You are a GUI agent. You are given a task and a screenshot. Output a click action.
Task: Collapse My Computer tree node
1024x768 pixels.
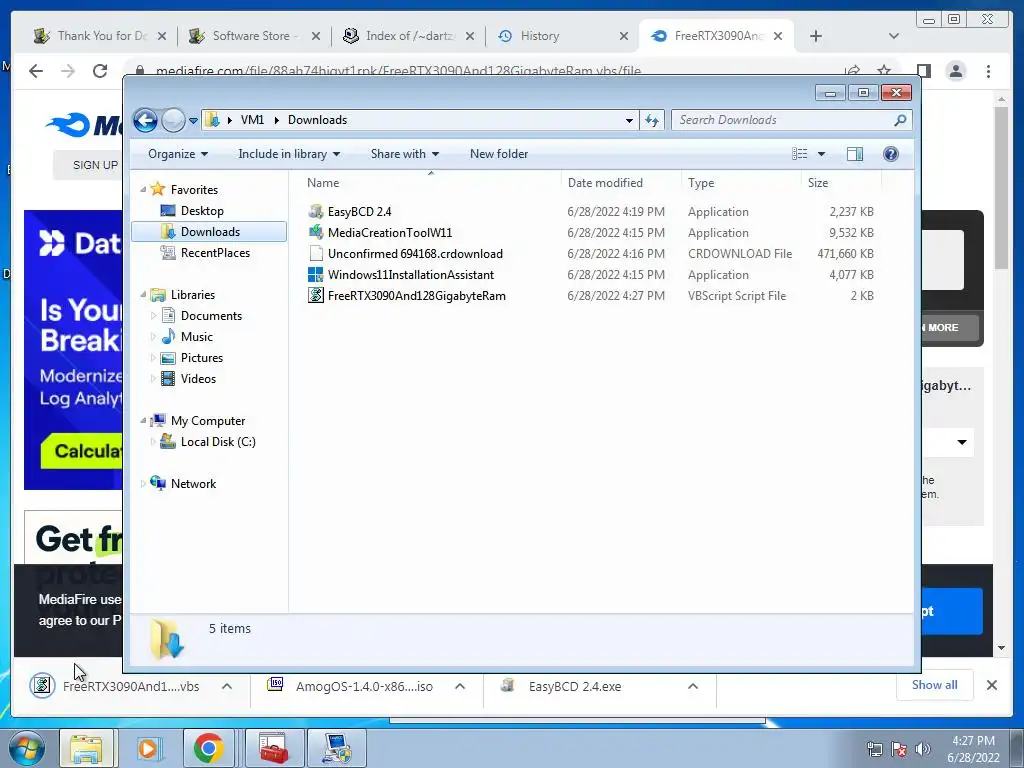tap(143, 421)
